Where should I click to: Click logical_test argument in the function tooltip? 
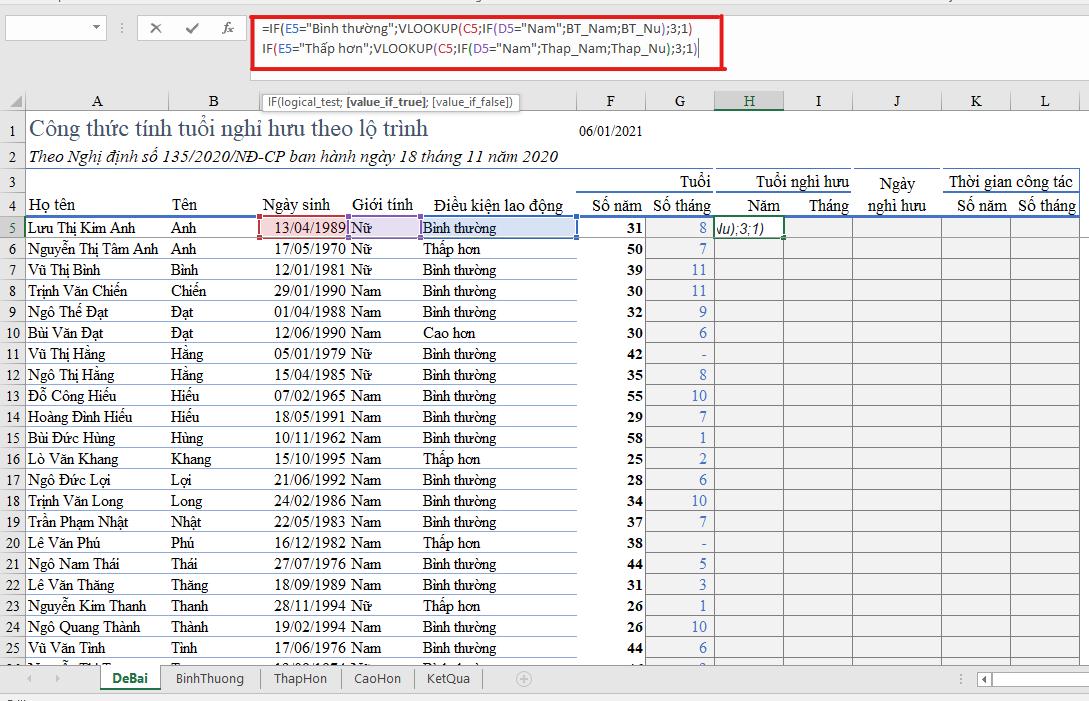click(310, 102)
